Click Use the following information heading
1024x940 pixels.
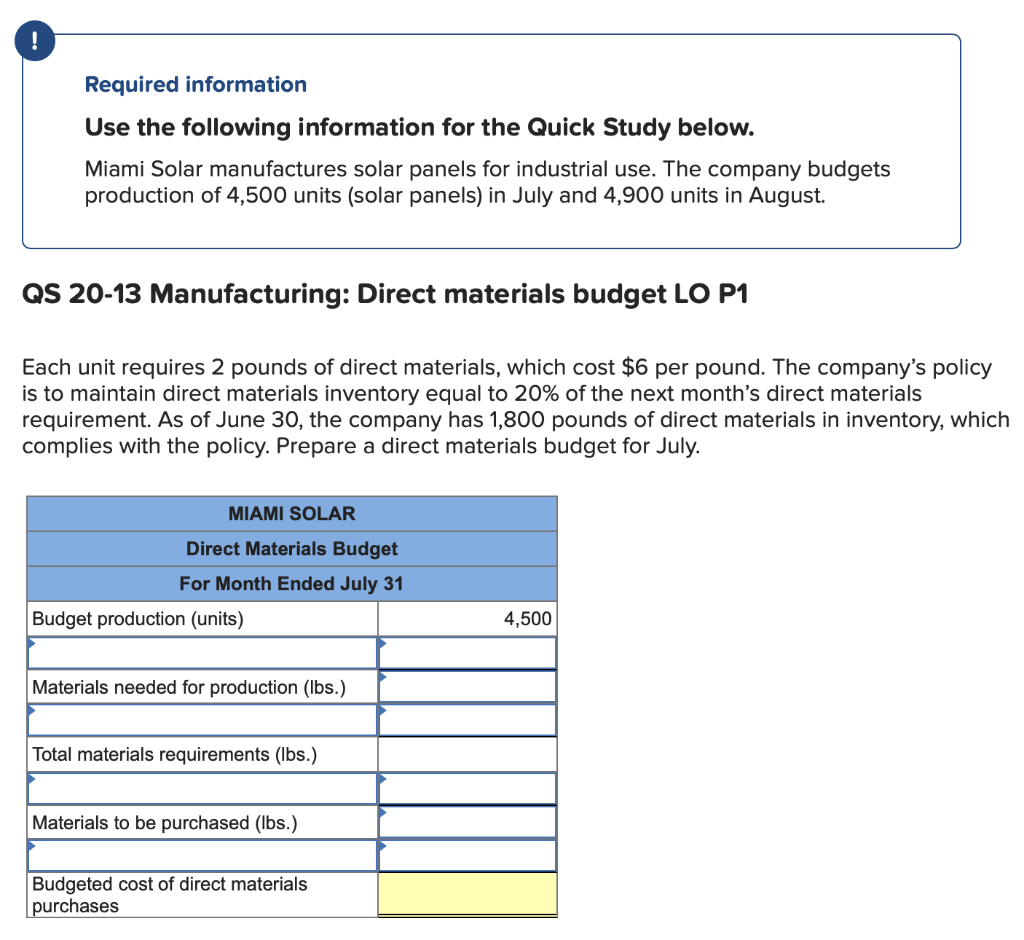point(419,127)
